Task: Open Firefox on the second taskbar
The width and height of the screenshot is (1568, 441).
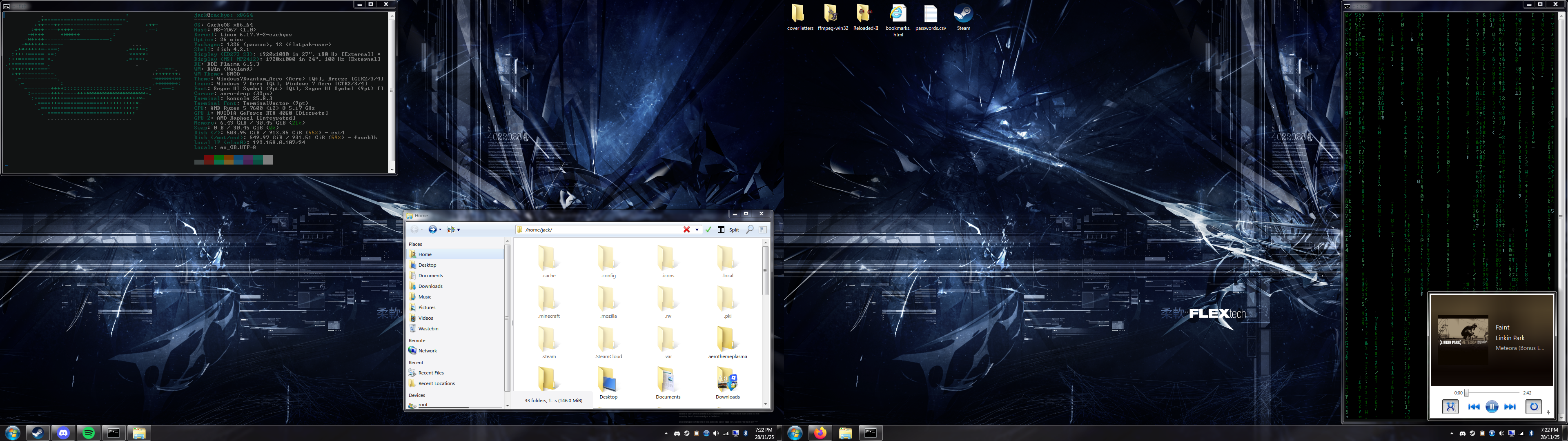Action: (820, 433)
